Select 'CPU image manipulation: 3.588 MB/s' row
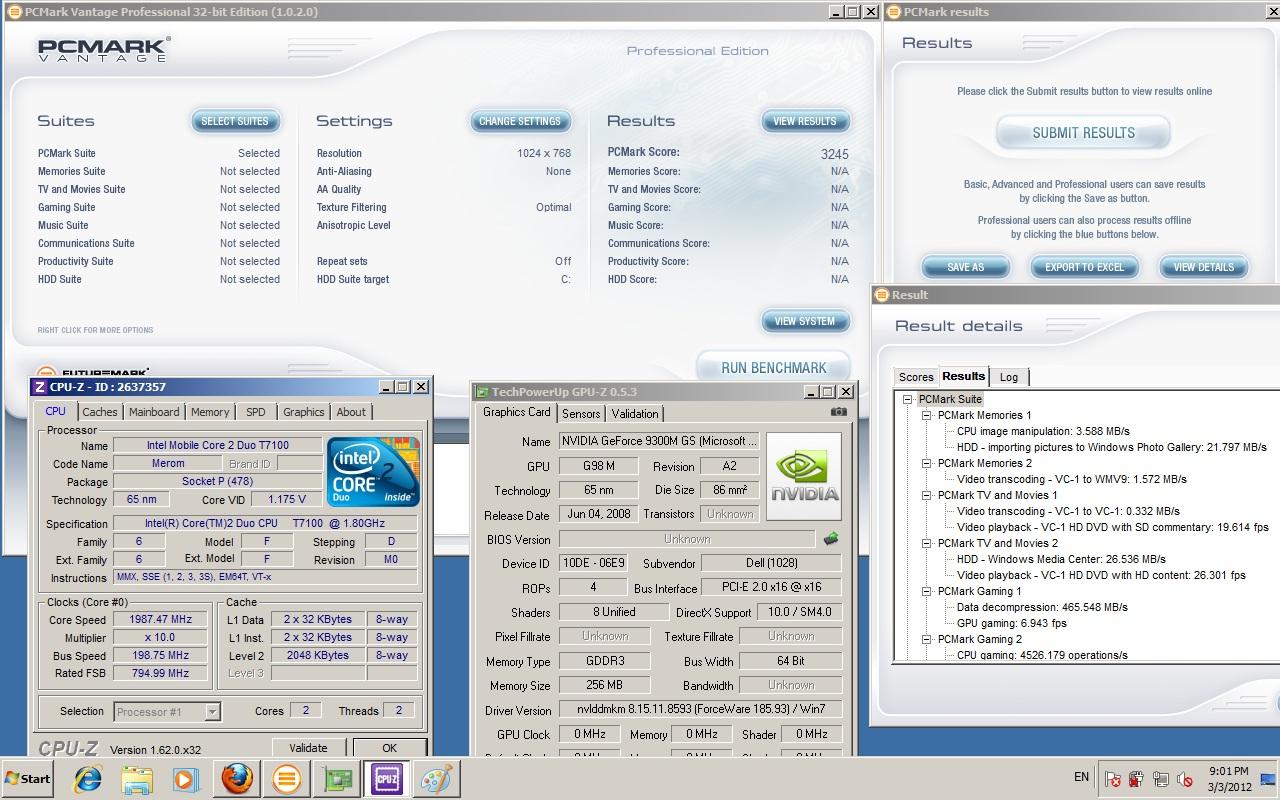1280x800 pixels. pyautogui.click(x=1044, y=431)
